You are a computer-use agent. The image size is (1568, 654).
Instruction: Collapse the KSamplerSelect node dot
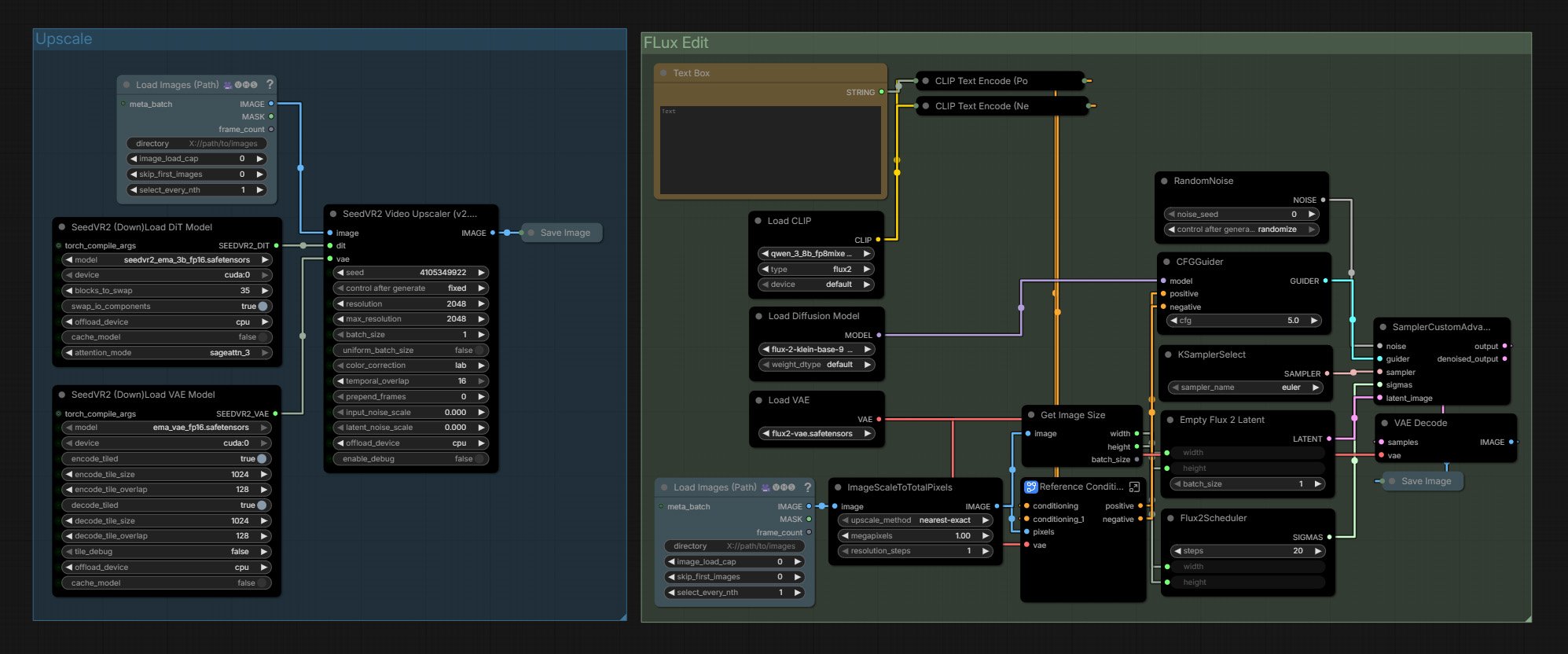coord(1169,355)
